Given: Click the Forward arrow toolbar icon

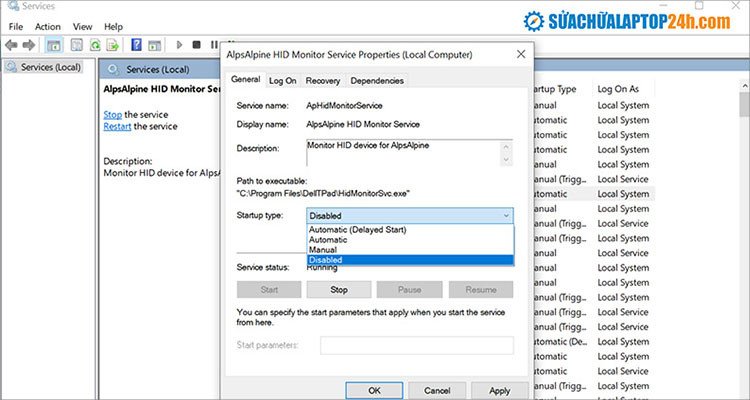Looking at the screenshot, I should (31, 45).
